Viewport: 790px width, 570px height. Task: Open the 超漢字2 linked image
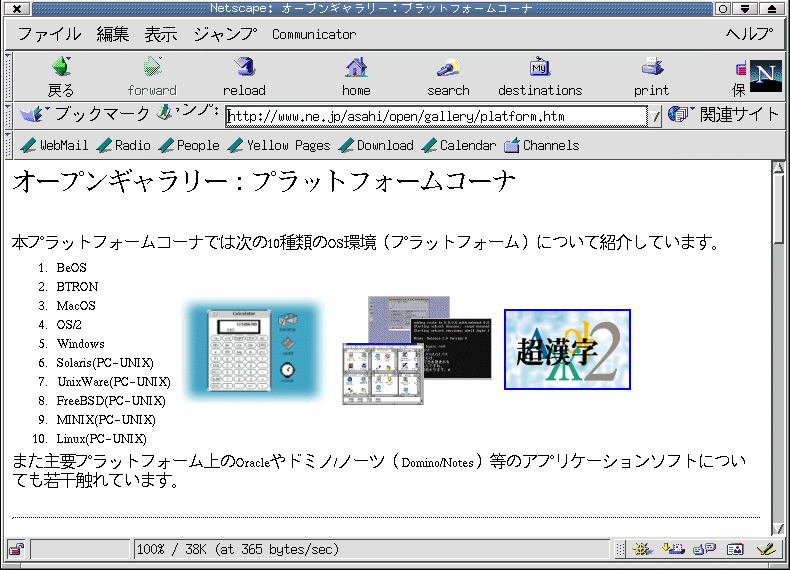click(567, 349)
